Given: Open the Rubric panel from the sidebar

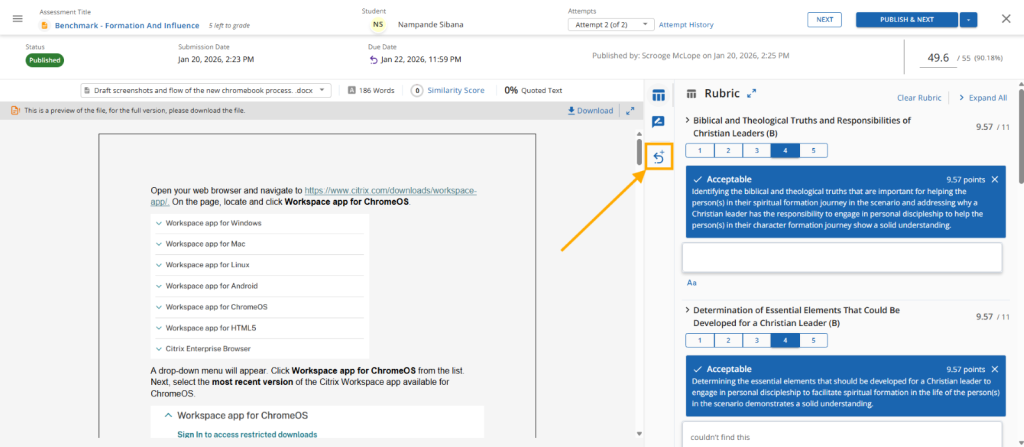Looking at the screenshot, I should (659, 96).
